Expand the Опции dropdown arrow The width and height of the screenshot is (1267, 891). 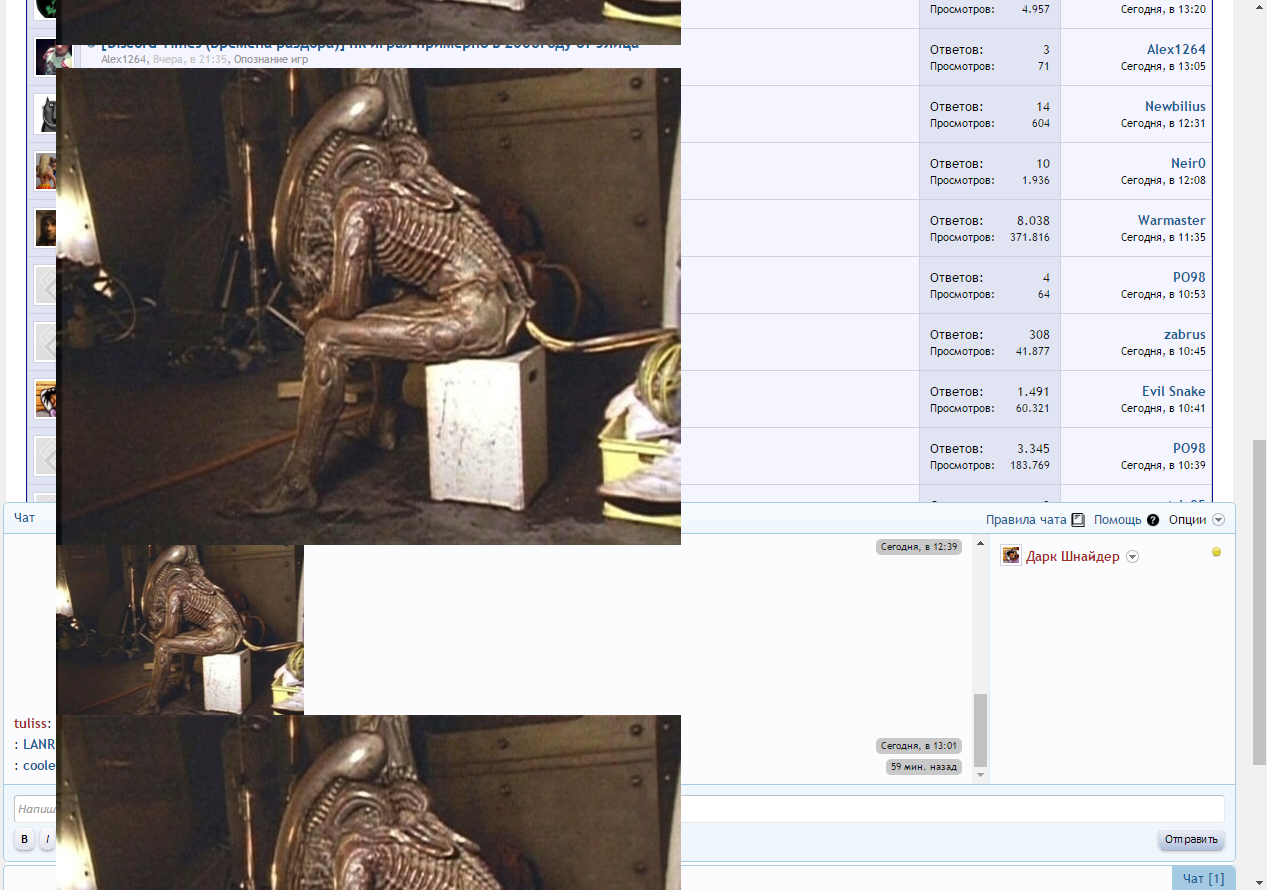[x=1218, y=520]
